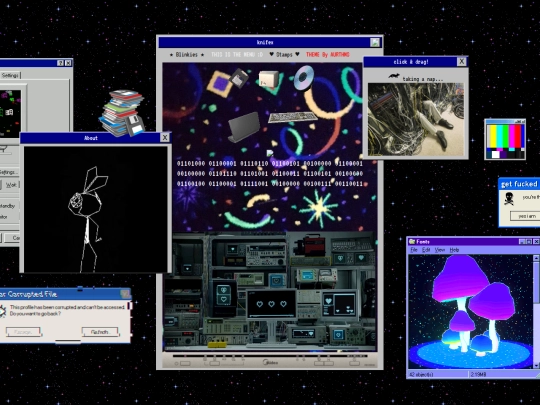Screen dimensions: 540x405
Task: Click the floating CD disc in the knifex collage
Action: pyautogui.click(x=303, y=77)
